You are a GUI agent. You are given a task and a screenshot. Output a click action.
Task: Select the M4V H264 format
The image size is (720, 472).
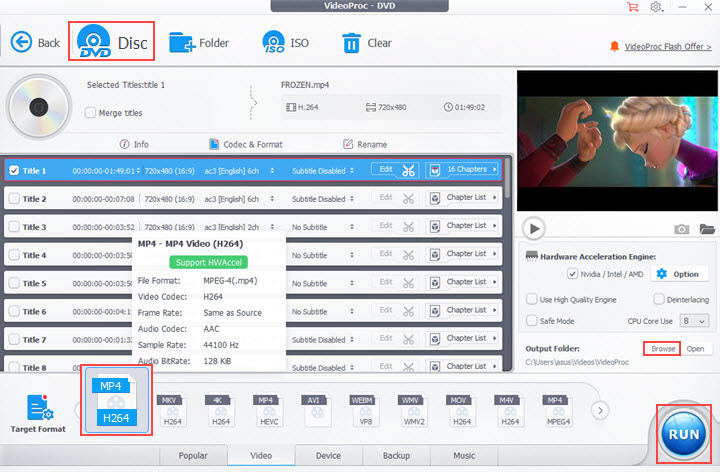tap(509, 410)
